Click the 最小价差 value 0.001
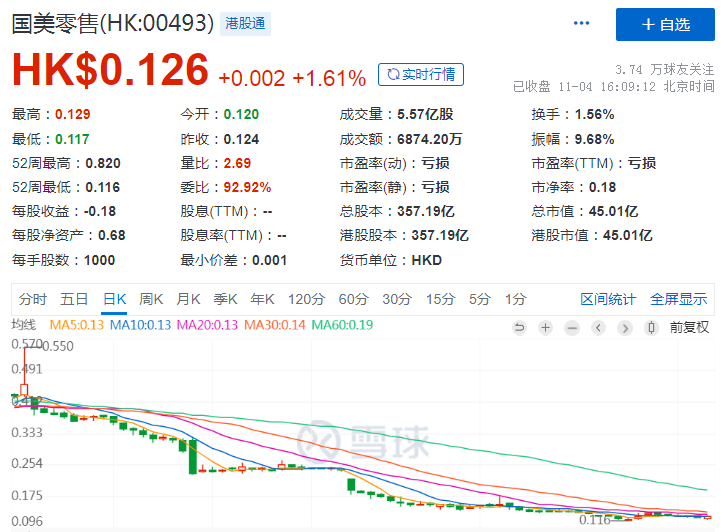 coord(269,260)
